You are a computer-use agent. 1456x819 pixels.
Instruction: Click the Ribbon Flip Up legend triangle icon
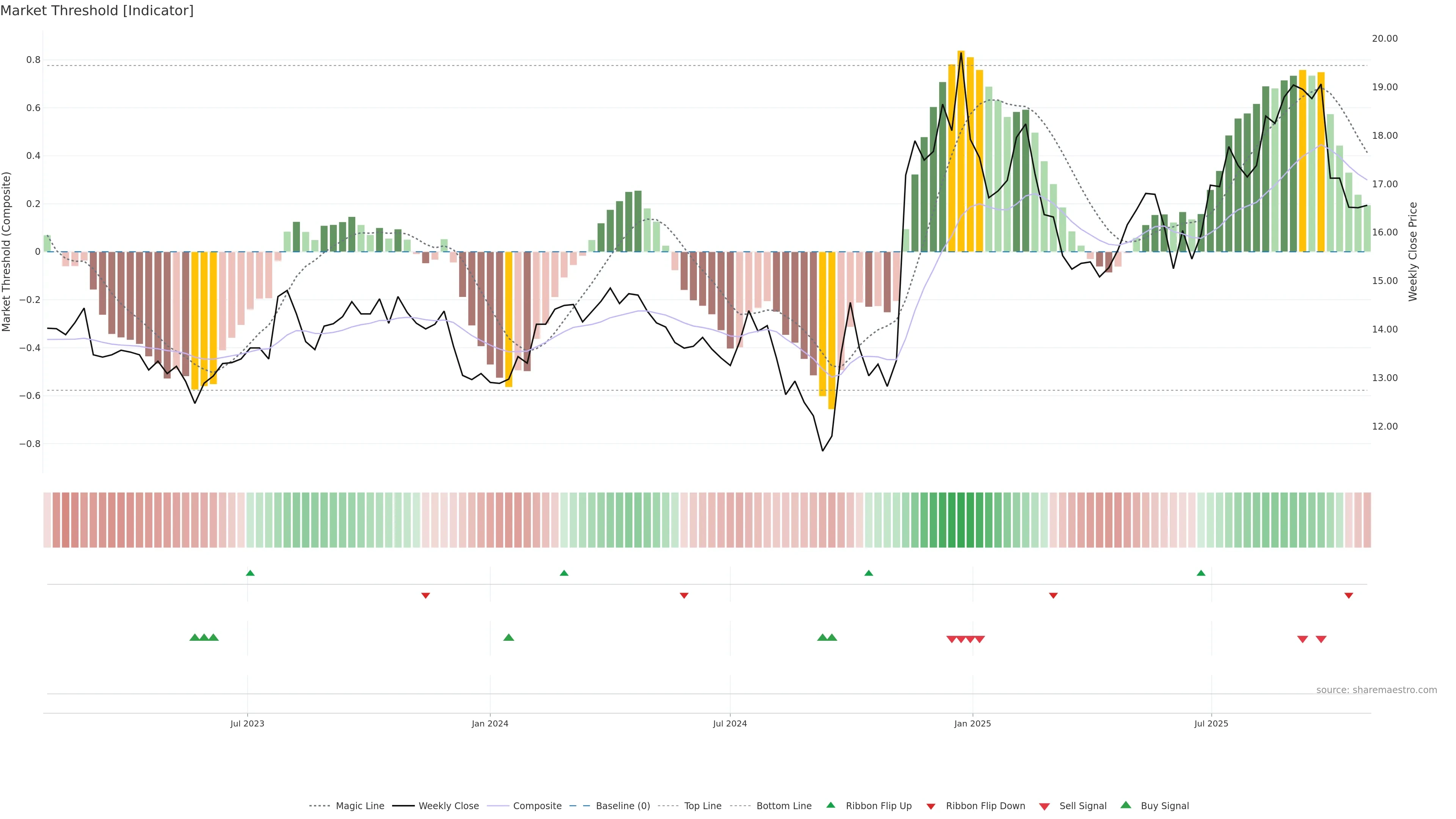(830, 805)
